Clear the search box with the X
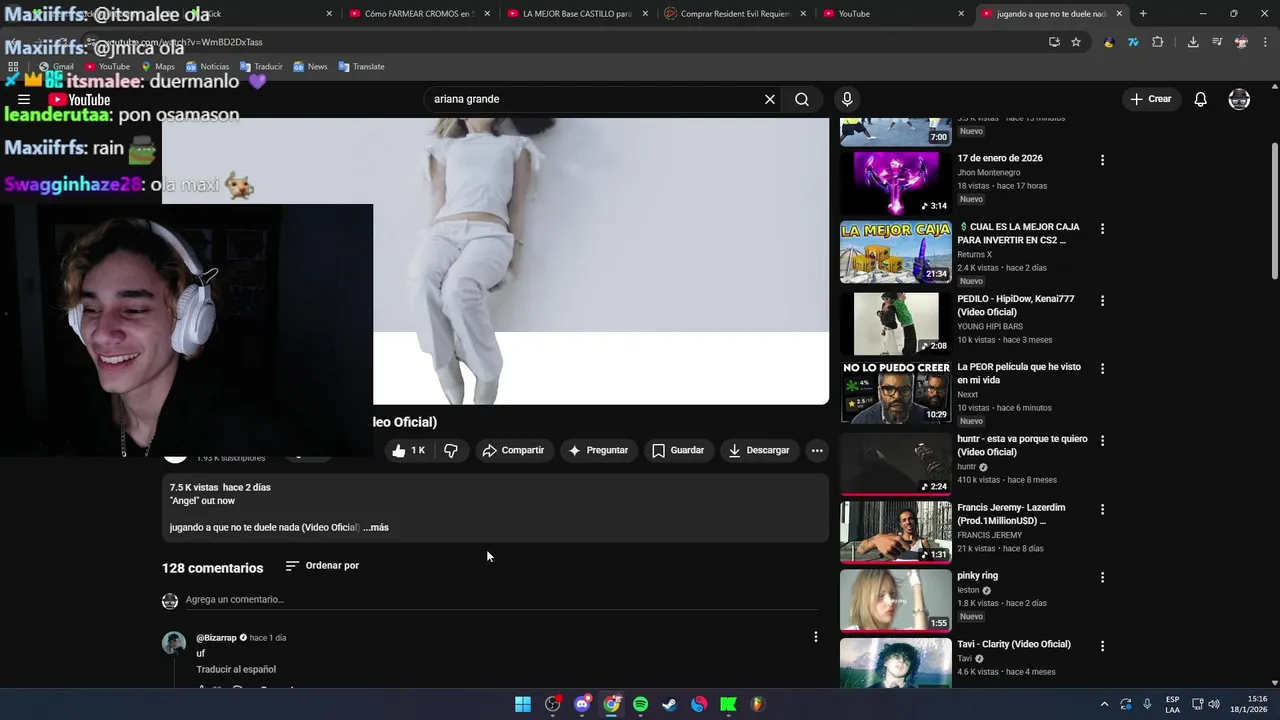This screenshot has width=1280, height=720. (x=770, y=99)
